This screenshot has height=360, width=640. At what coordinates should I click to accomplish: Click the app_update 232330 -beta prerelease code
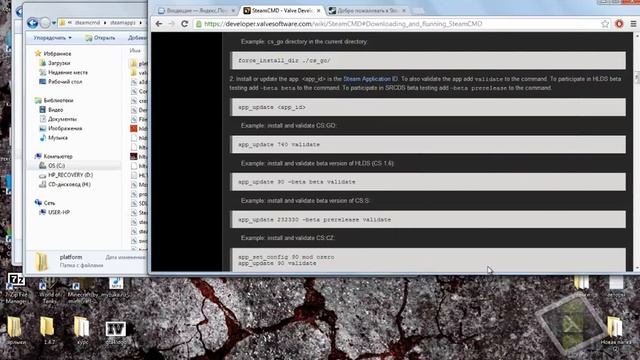[x=315, y=220]
